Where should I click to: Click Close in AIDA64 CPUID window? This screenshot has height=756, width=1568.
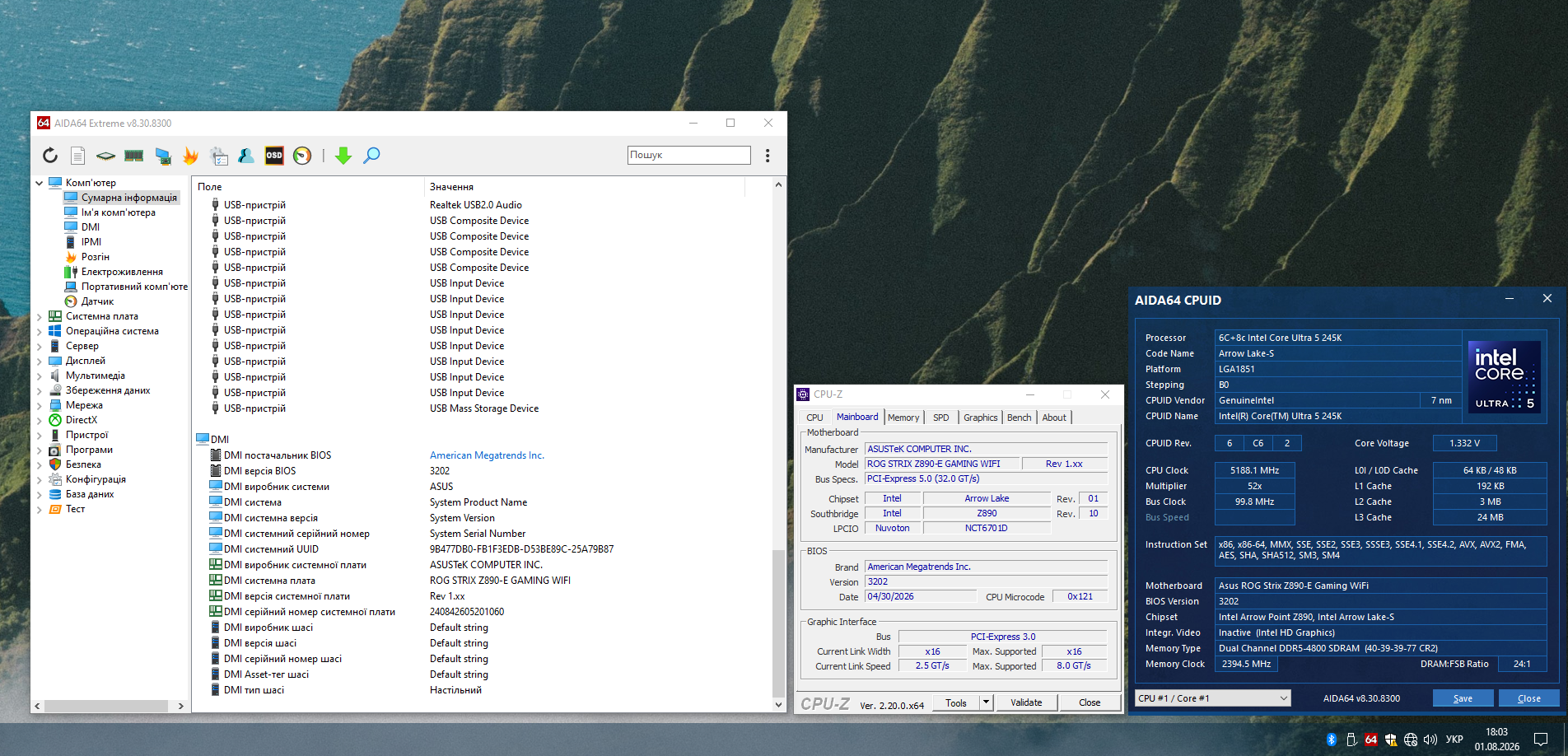(x=1529, y=698)
